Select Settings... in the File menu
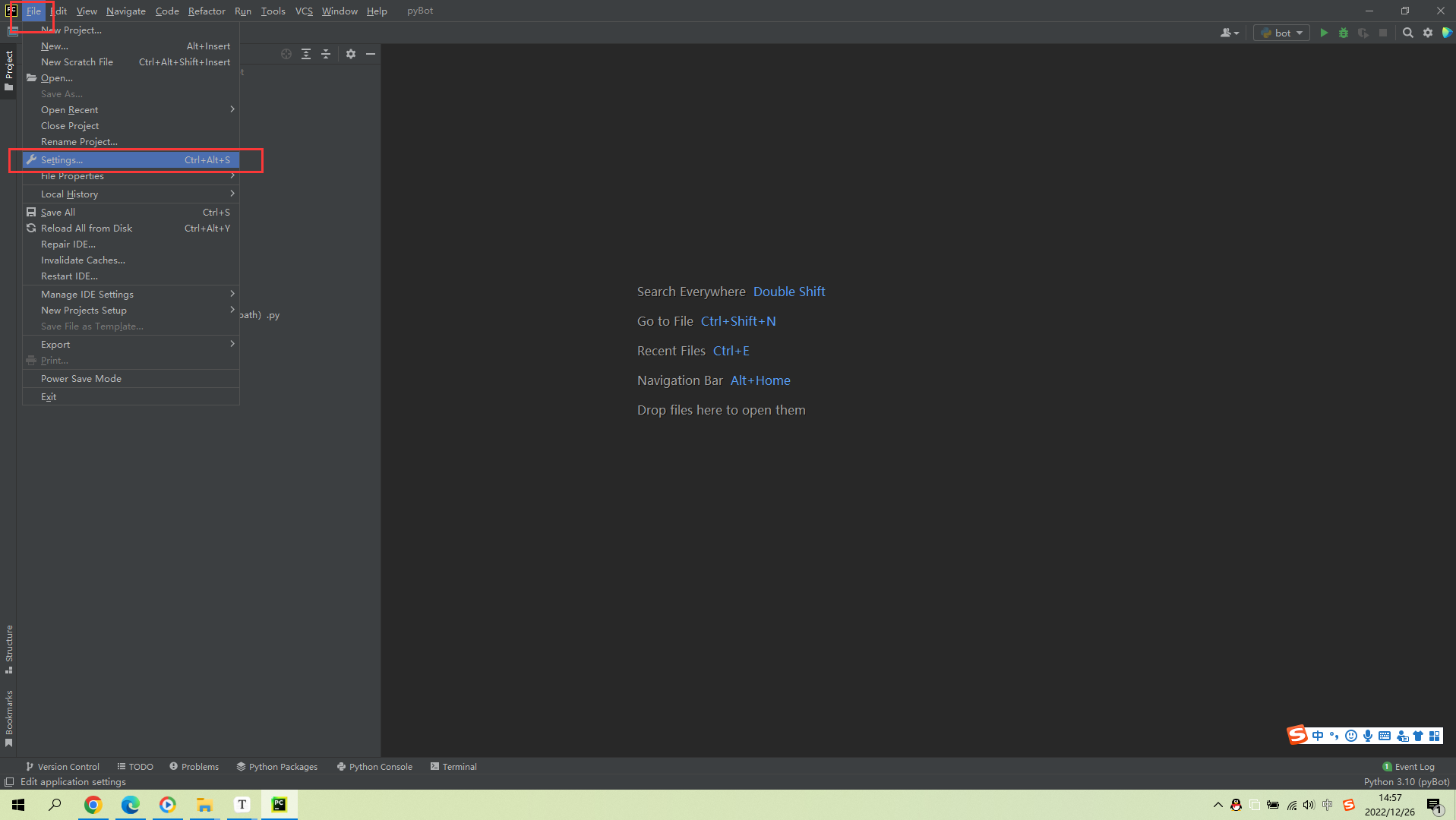Screen dimensions: 1456x820 131,159
